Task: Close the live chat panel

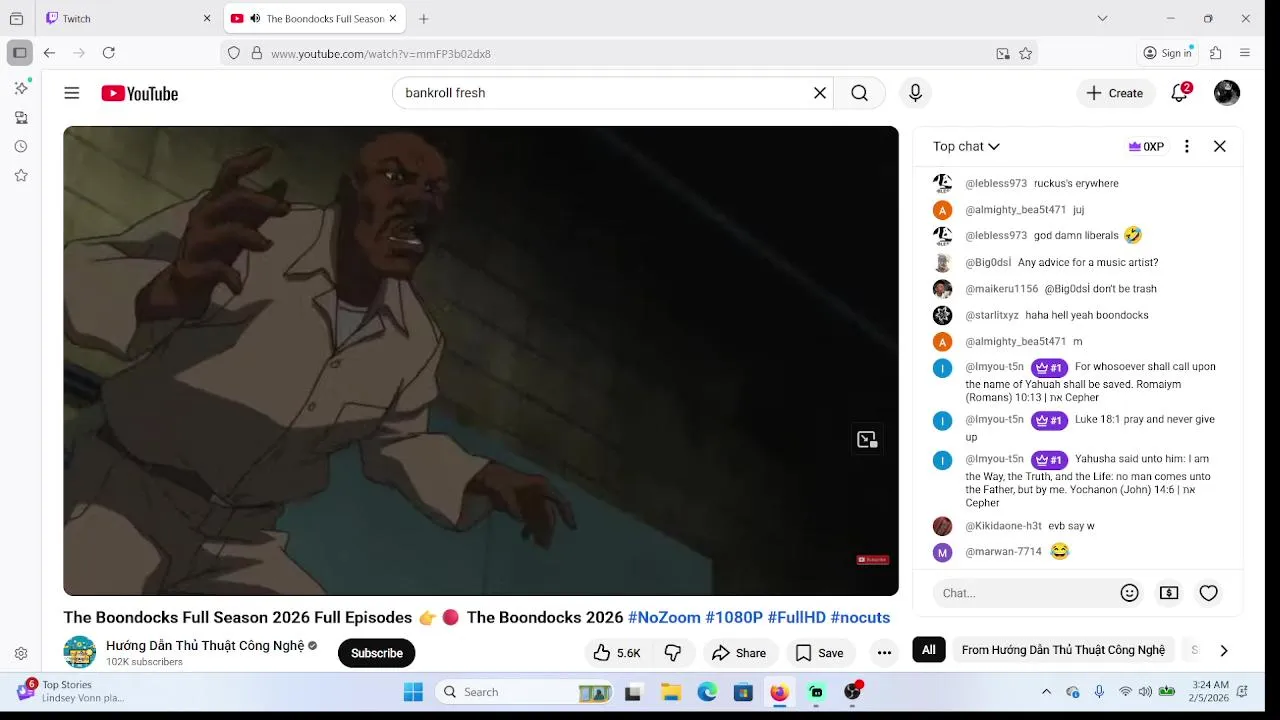Action: click(1220, 146)
